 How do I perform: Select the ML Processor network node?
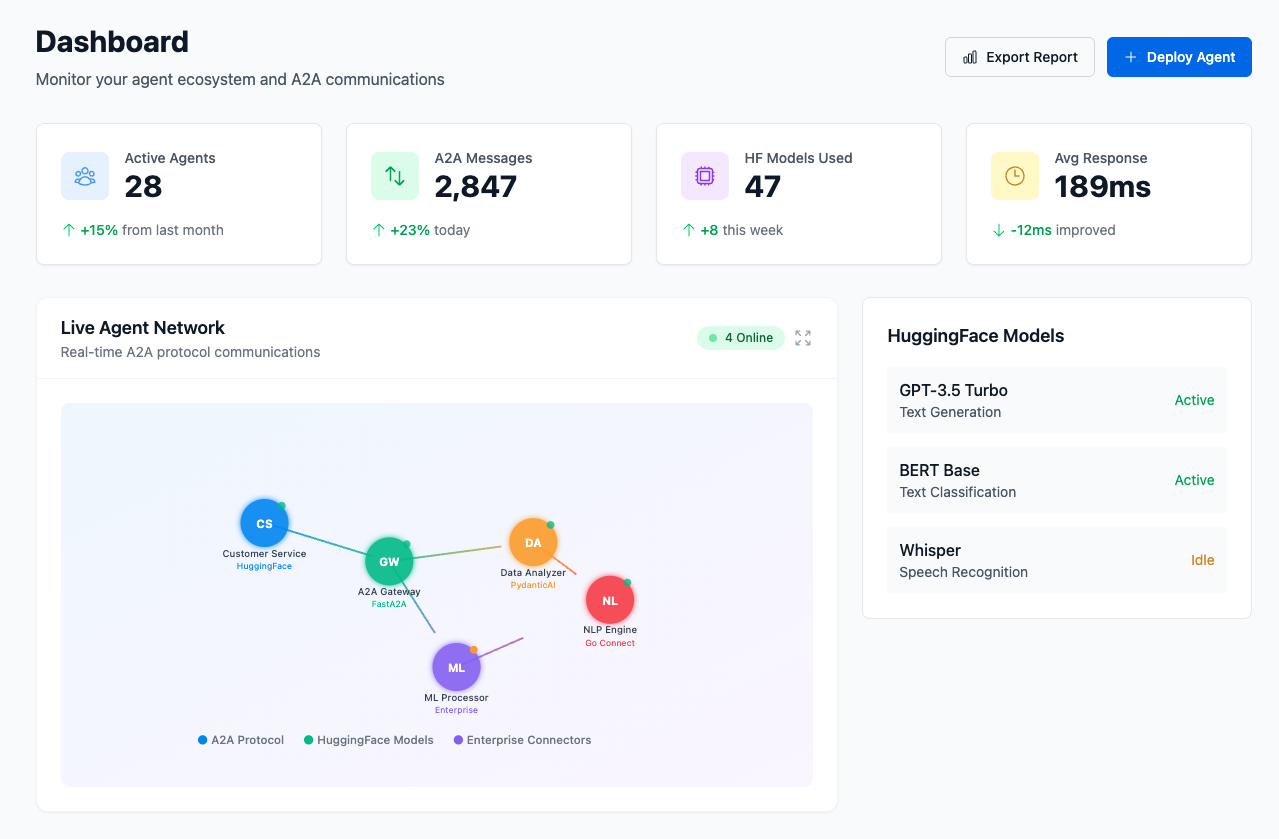coord(456,666)
